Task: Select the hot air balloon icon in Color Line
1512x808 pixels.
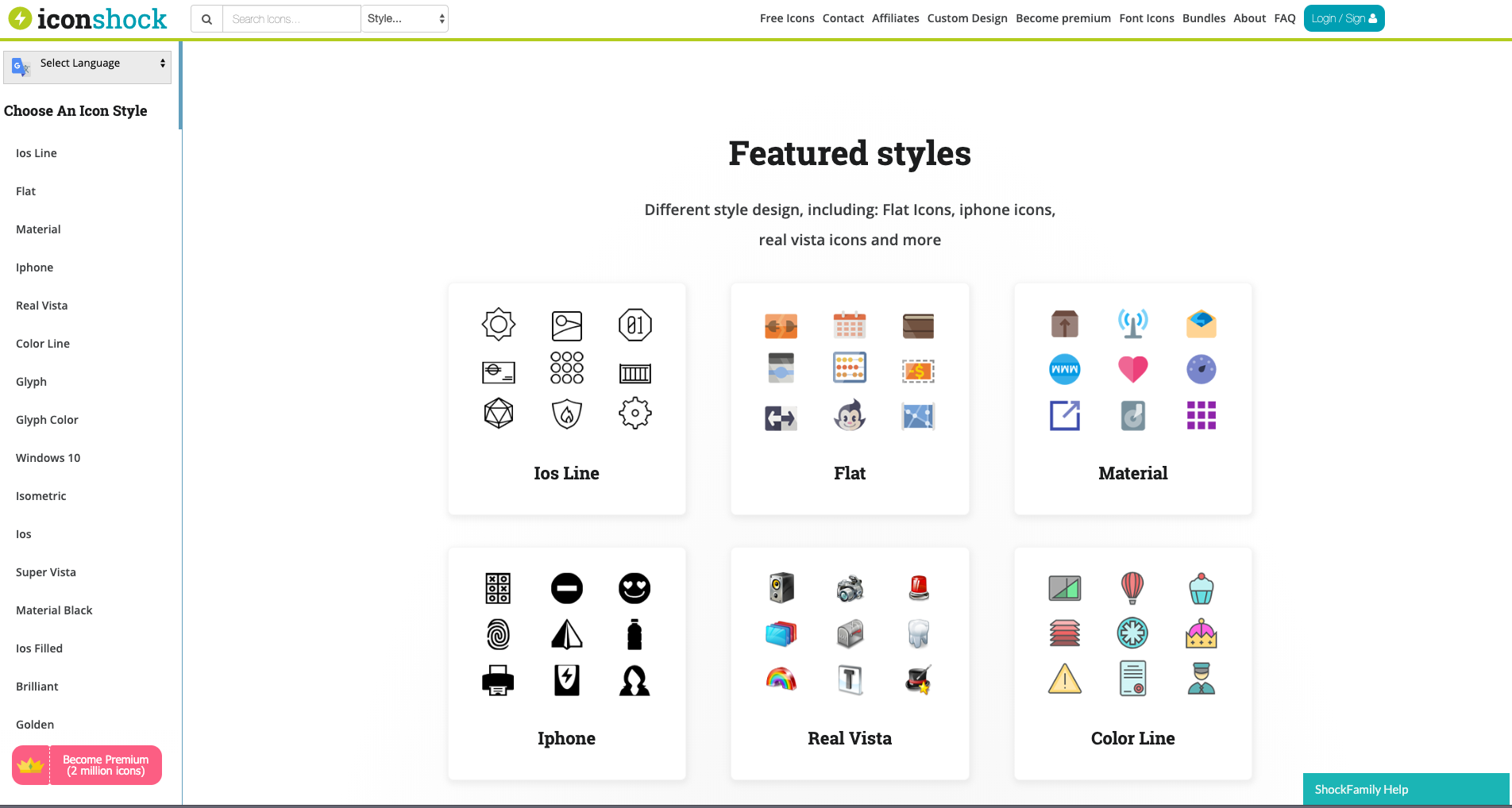Action: tap(1132, 588)
